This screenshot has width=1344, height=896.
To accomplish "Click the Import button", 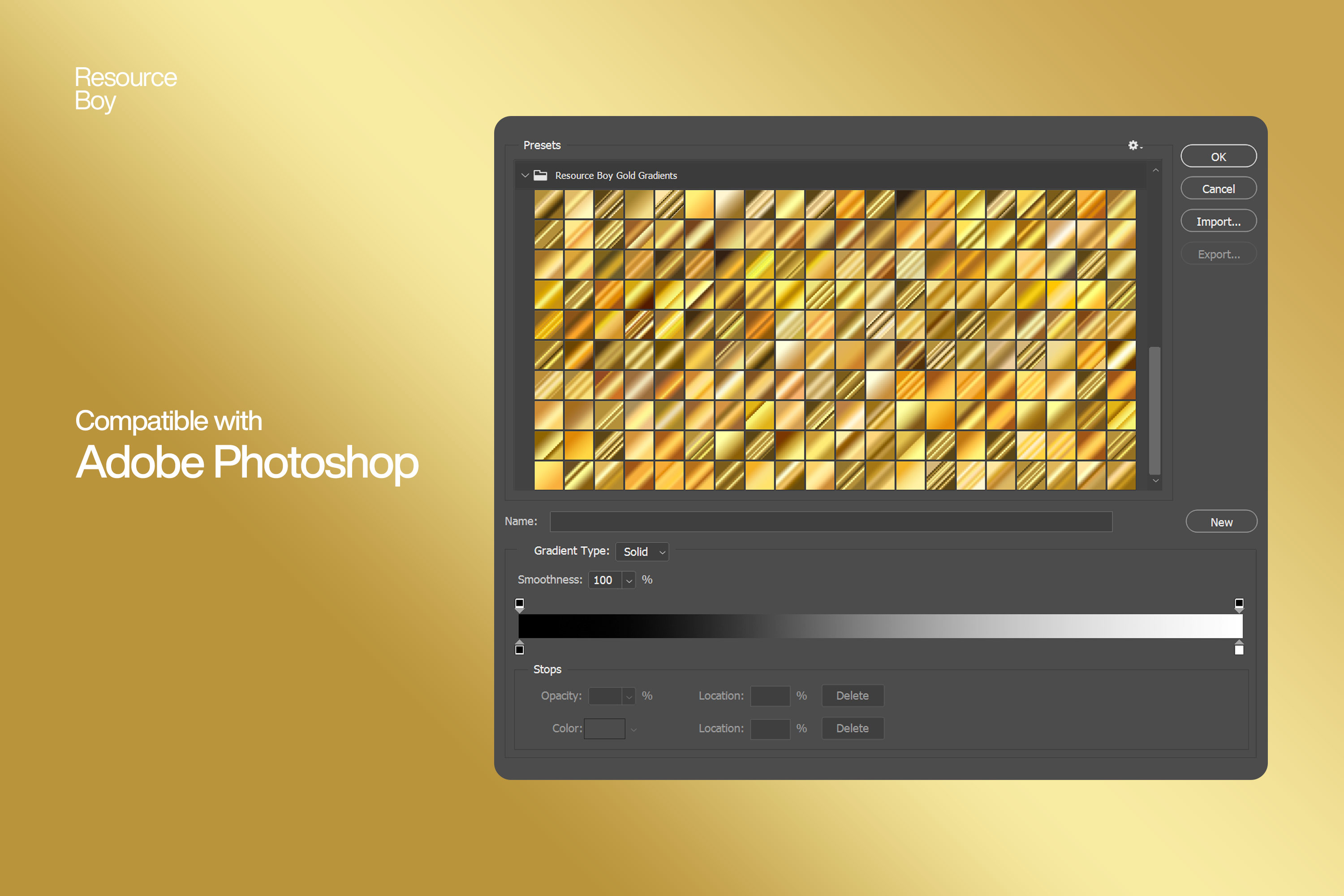I will click(1217, 220).
